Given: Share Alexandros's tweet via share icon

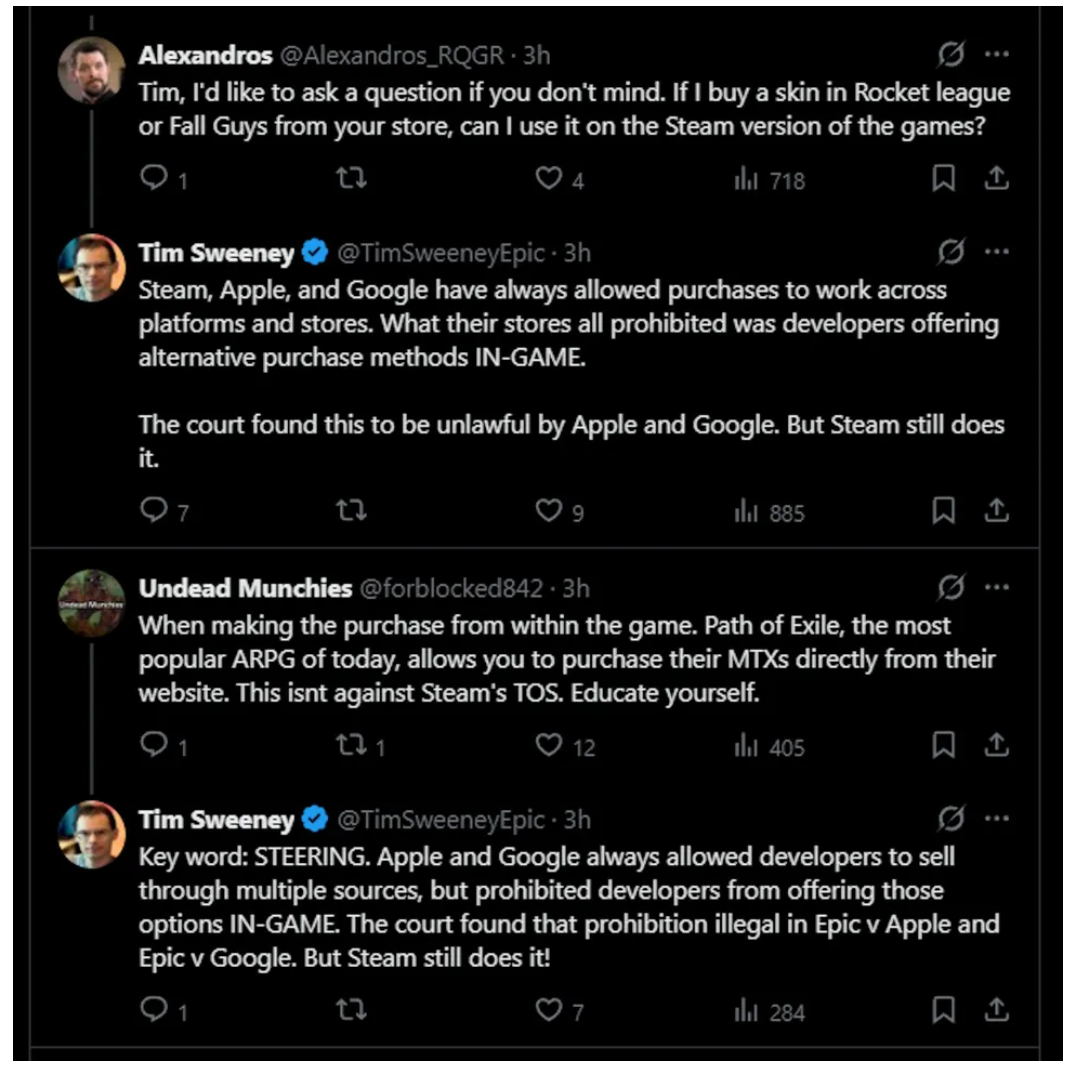Looking at the screenshot, I should pyautogui.click(x=996, y=178).
